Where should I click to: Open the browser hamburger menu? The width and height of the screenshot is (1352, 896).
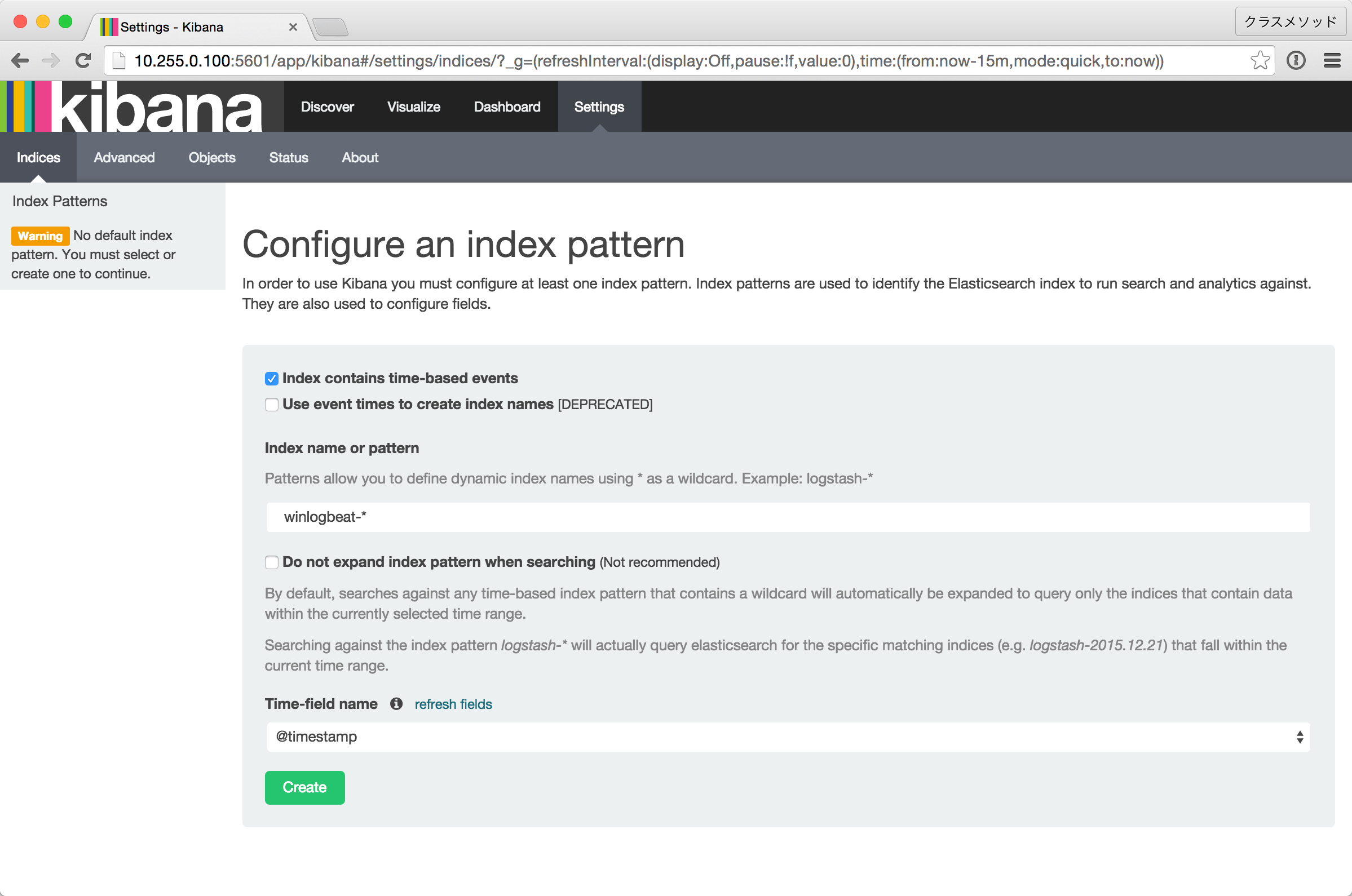point(1332,60)
